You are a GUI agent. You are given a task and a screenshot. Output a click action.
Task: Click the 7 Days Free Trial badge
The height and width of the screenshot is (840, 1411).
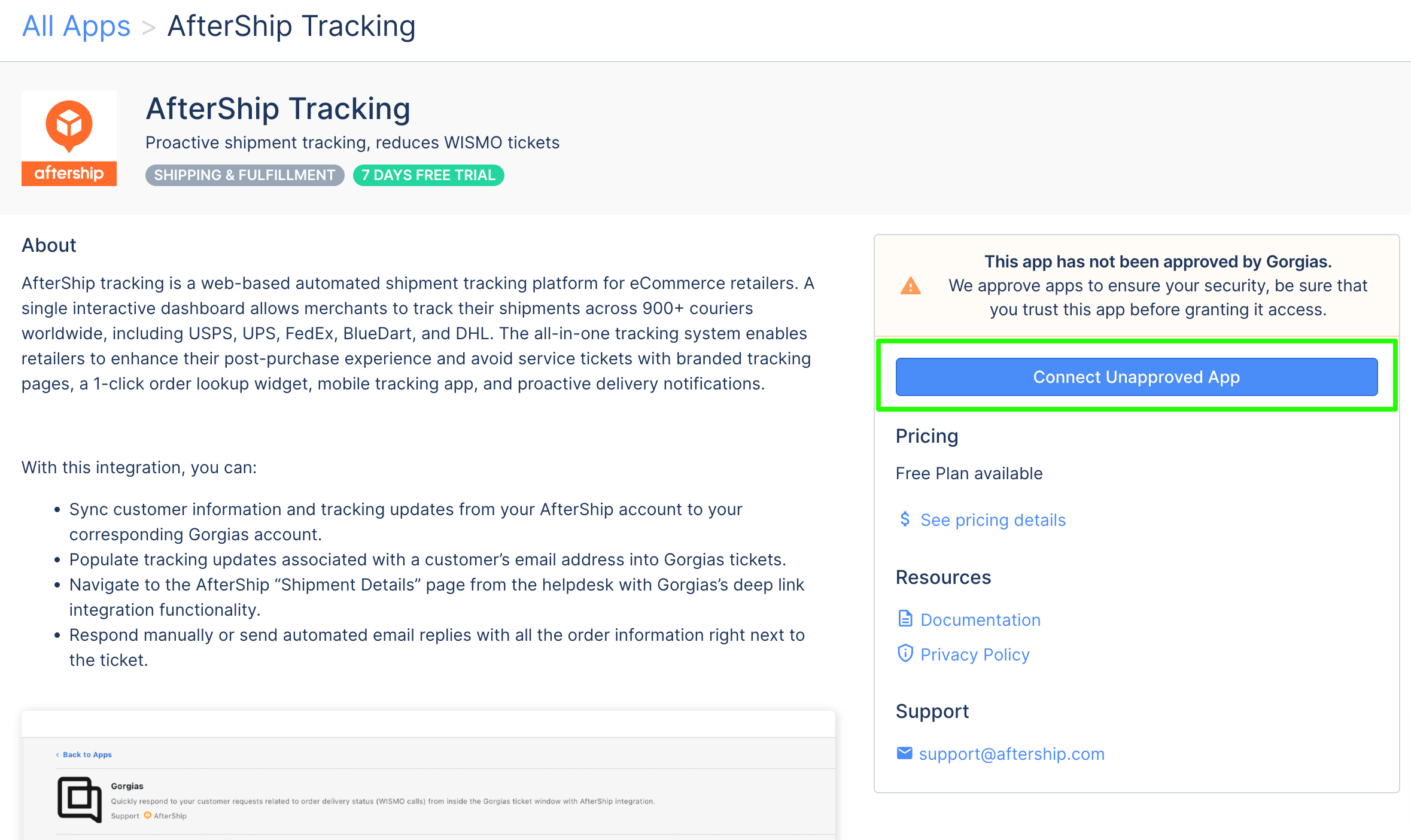[428, 175]
